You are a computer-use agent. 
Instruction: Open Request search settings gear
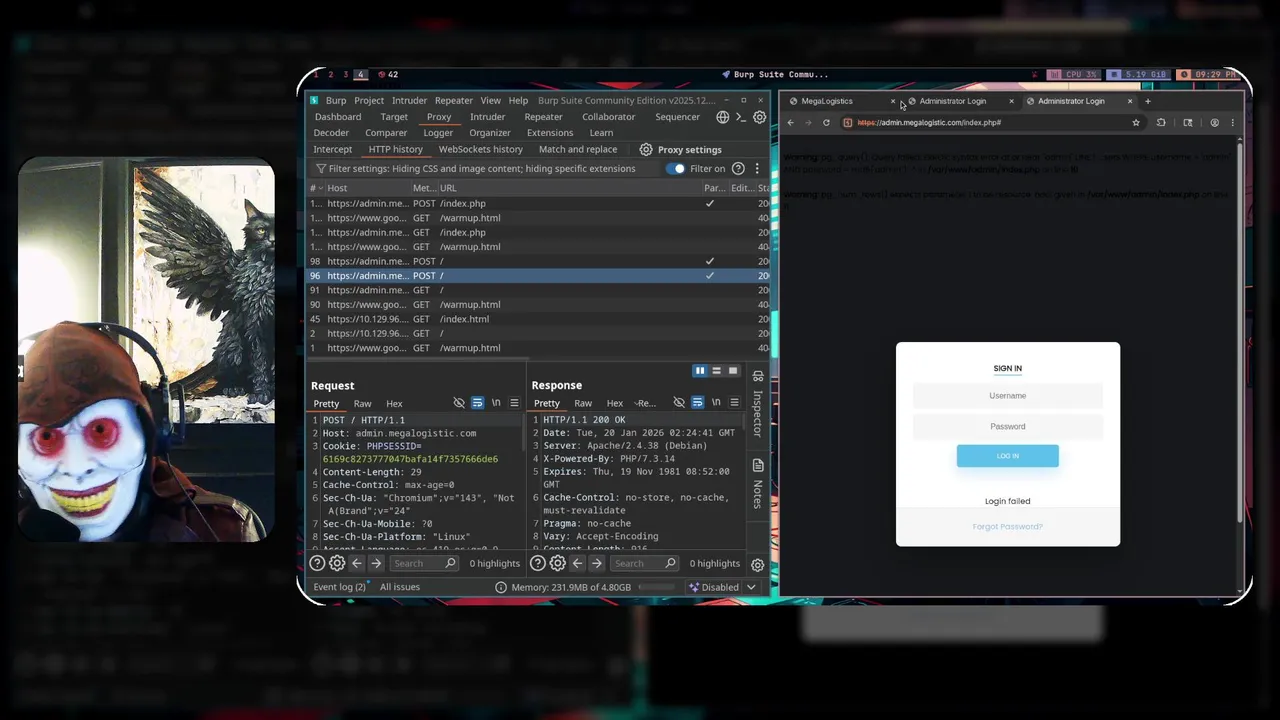click(337, 564)
